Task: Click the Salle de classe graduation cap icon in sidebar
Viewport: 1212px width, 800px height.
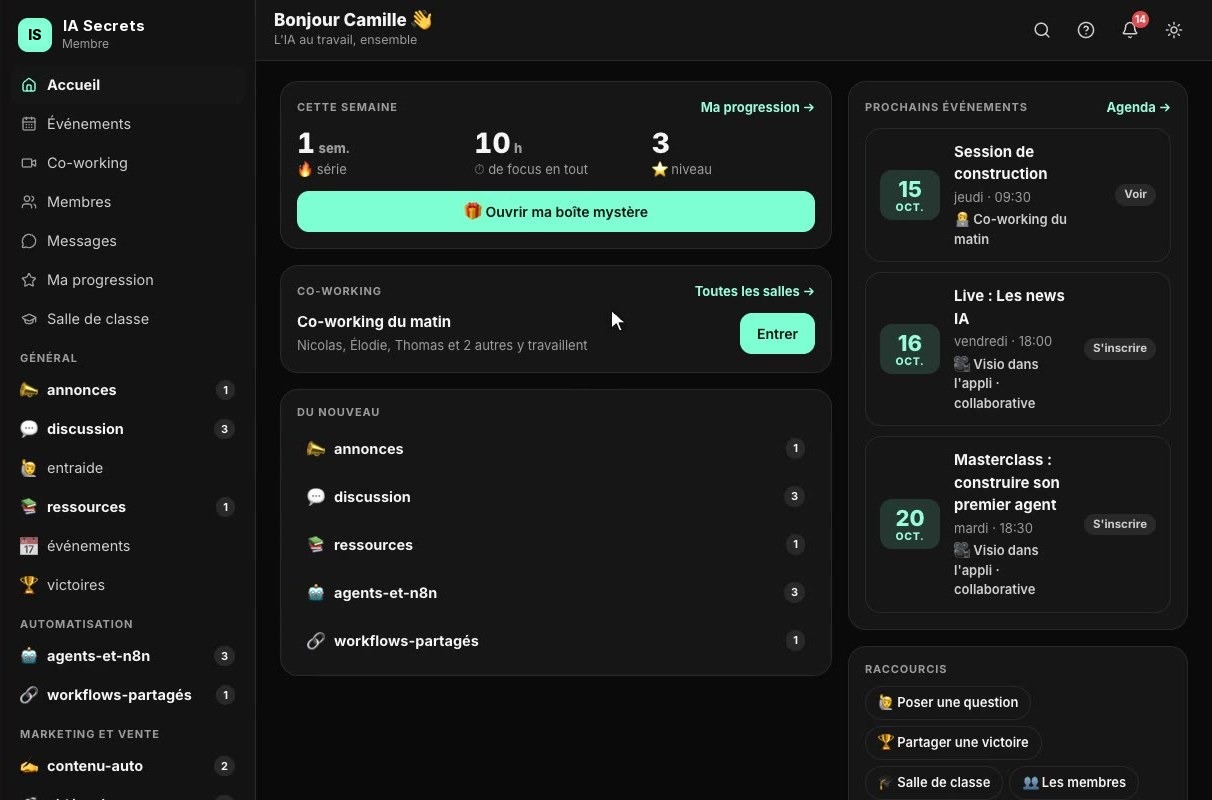Action: [29, 319]
